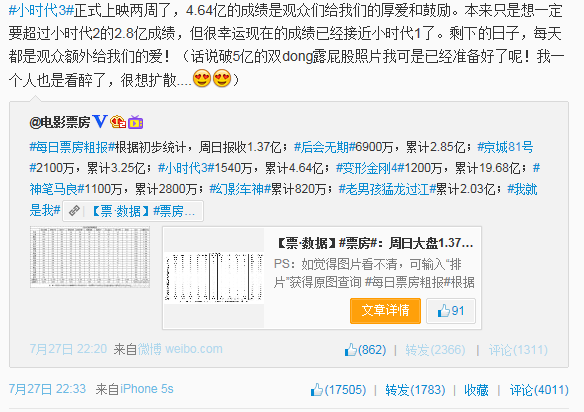The image size is (584, 412).
Task: Like the main post with 17505 likes
Action: coord(338,390)
